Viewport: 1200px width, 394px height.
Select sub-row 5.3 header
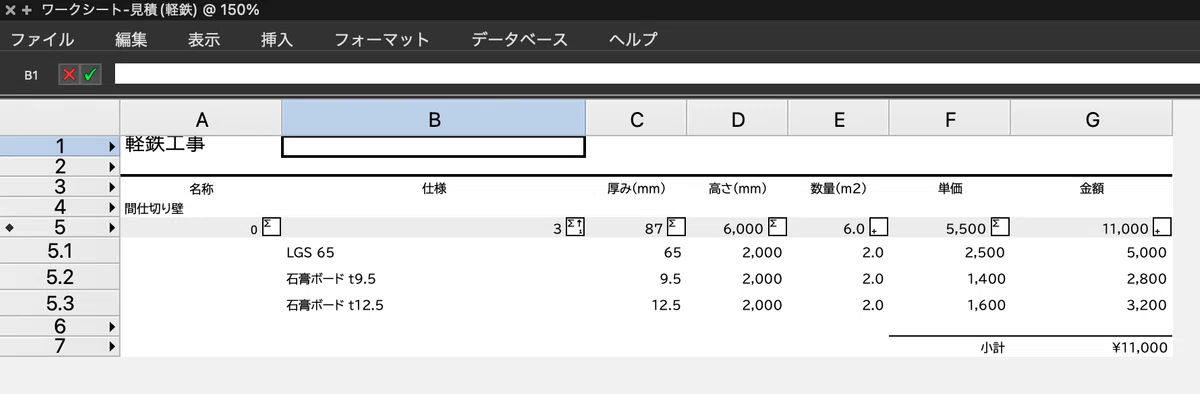click(60, 304)
